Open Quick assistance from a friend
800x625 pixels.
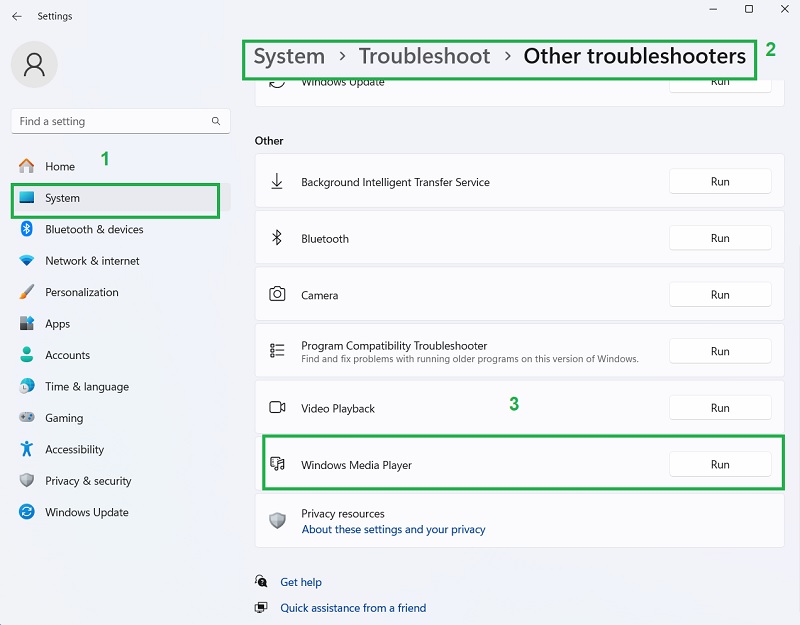coord(353,608)
